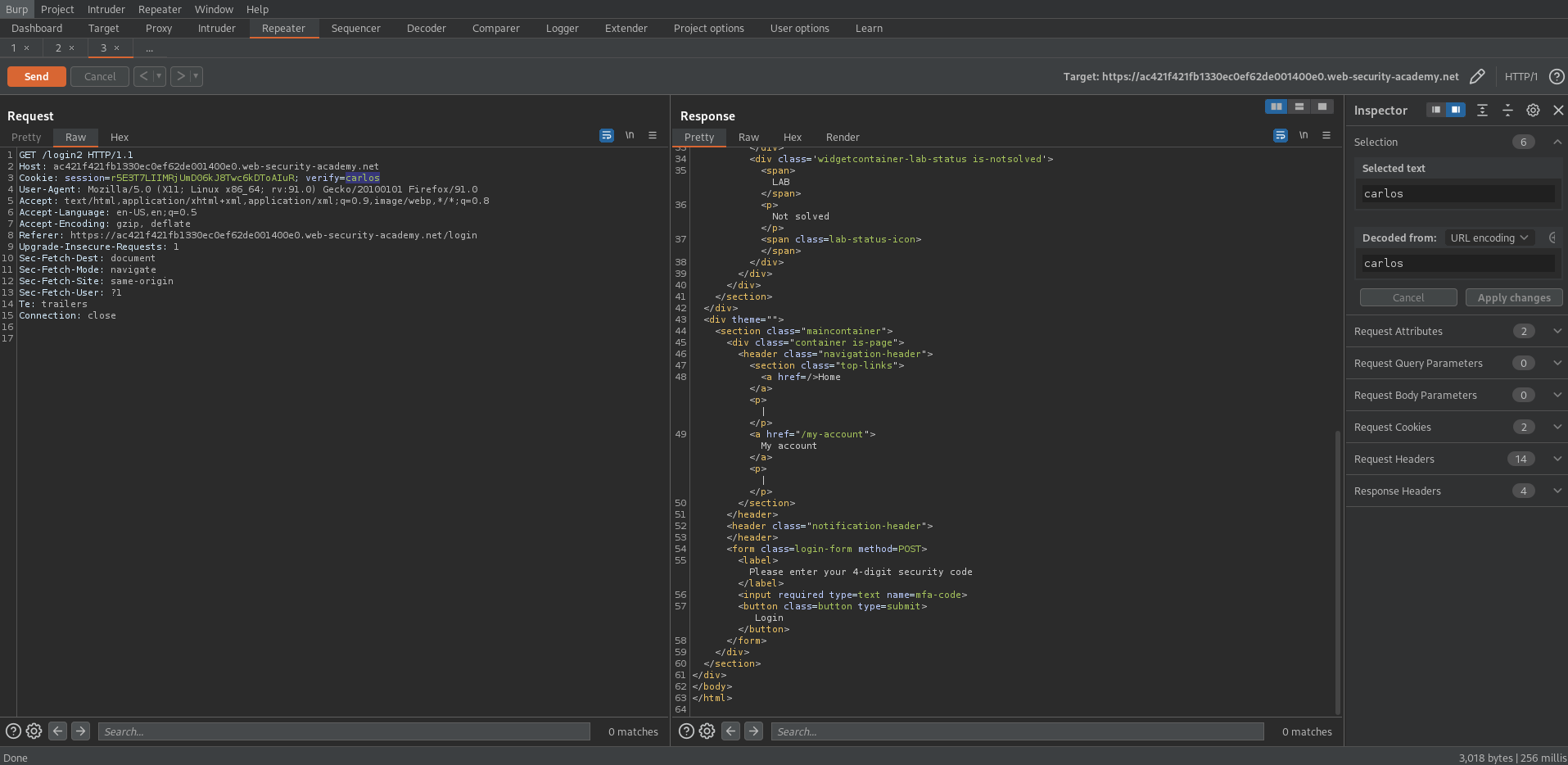1568x765 pixels.
Task: Add new Repeater tab with ellipsis
Action: point(149,48)
